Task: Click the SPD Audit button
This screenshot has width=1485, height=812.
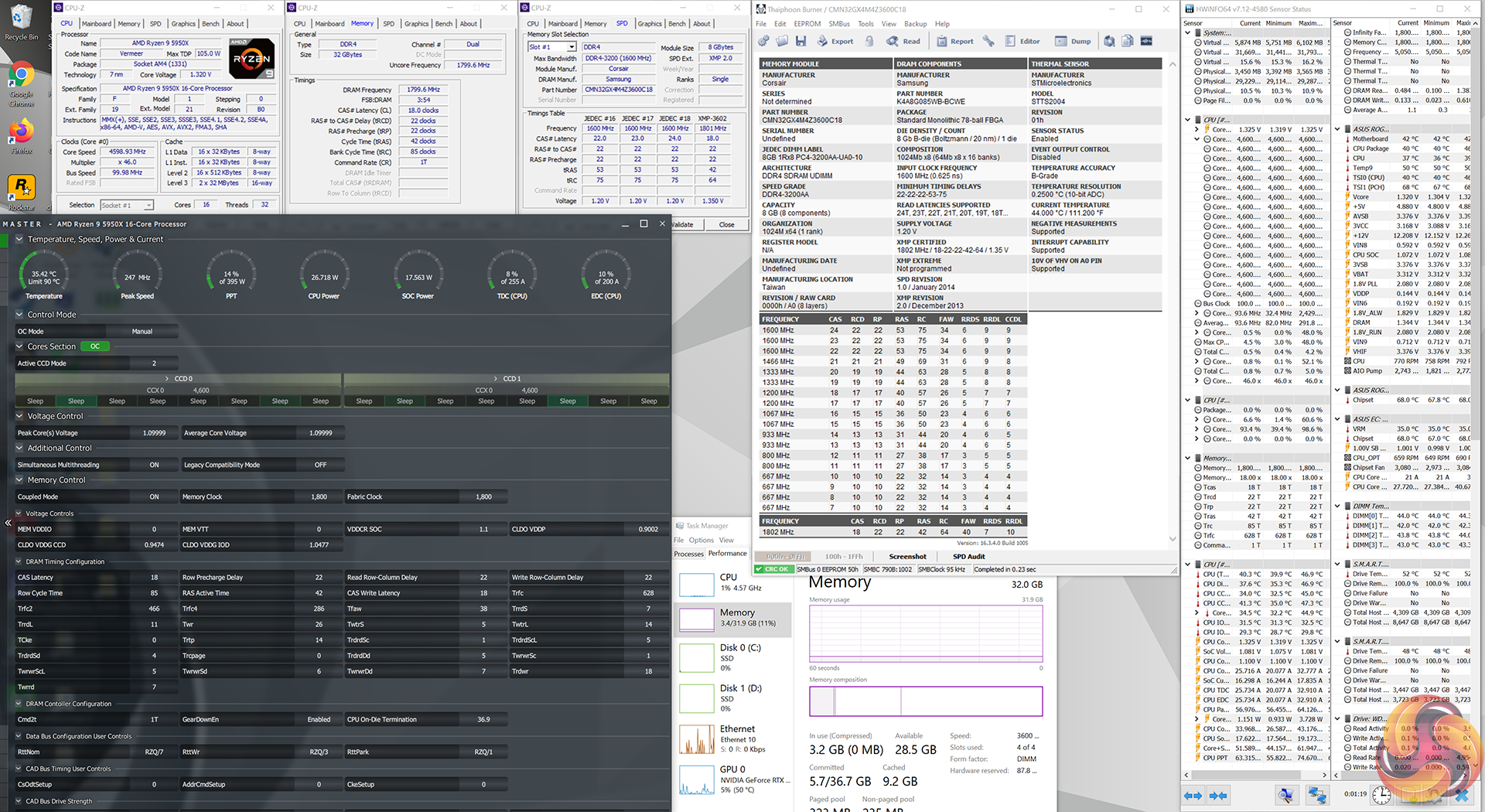Action: point(968,556)
